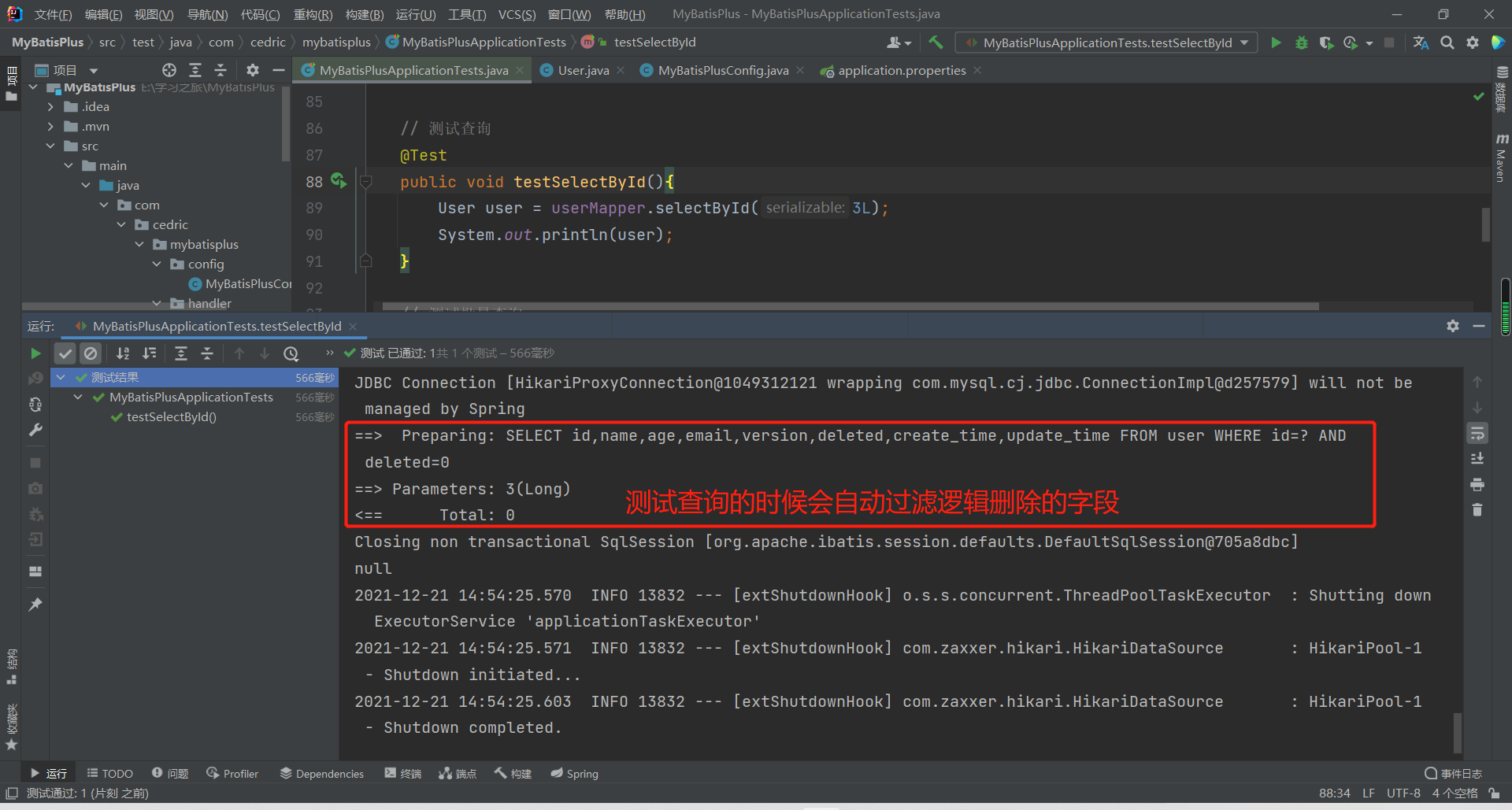Open the Profiler tool window
1512x810 pixels.
232,774
